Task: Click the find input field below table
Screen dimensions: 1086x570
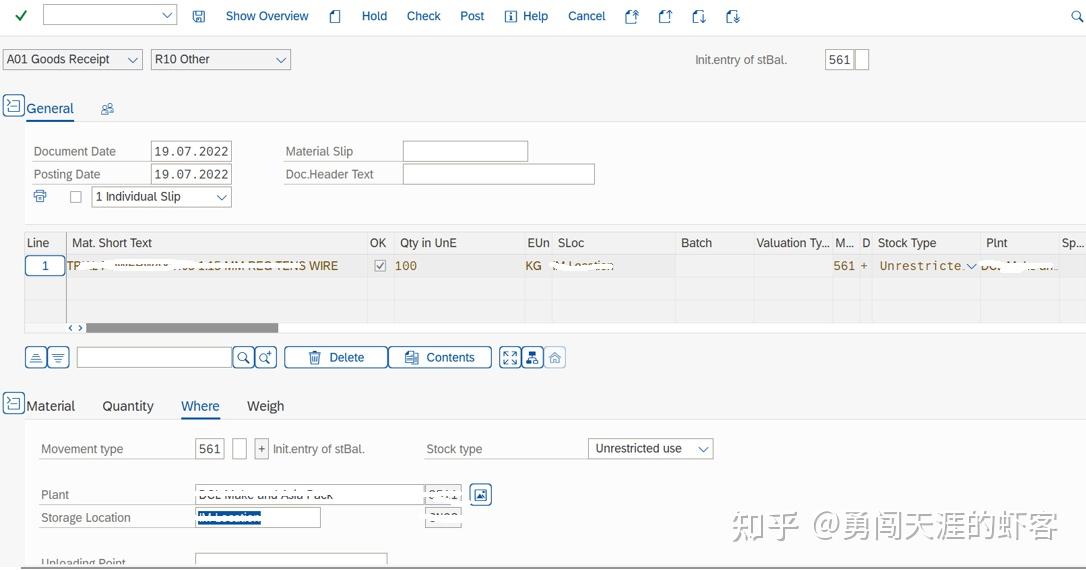Action: point(154,357)
